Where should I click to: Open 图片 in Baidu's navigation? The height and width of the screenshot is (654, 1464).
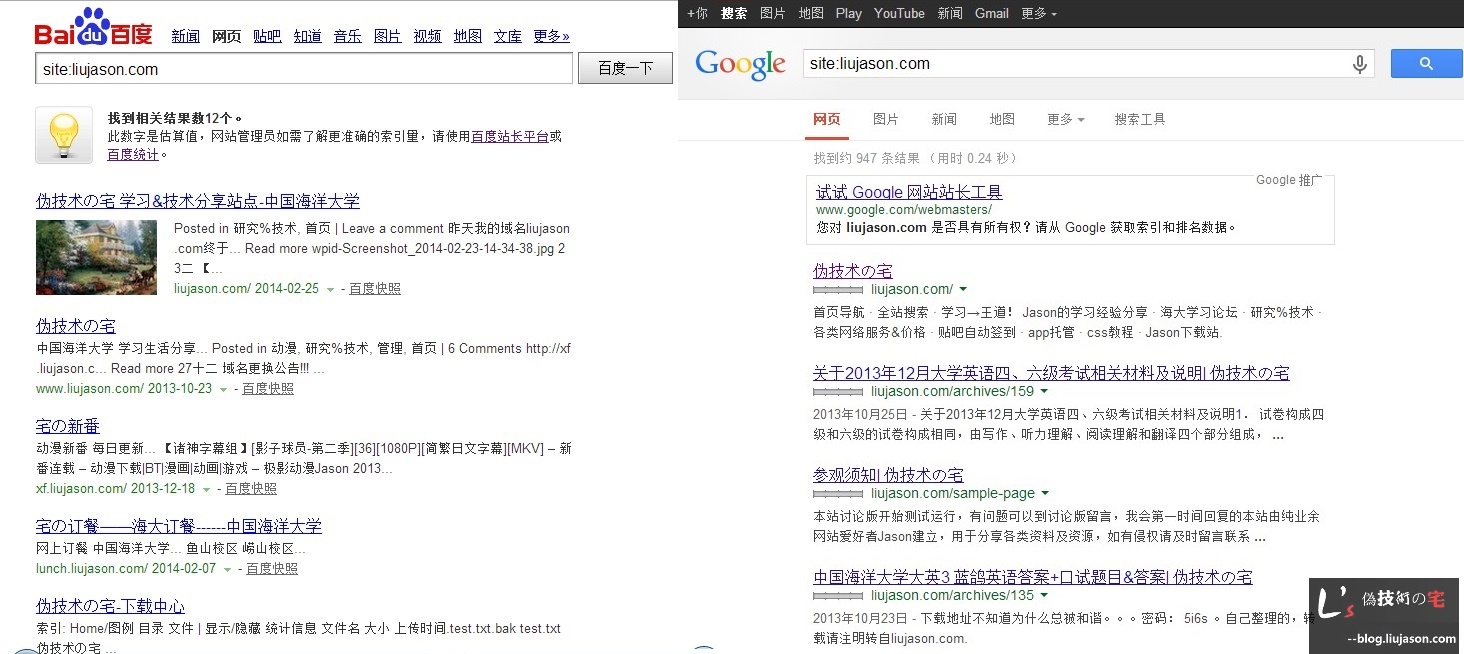click(388, 36)
